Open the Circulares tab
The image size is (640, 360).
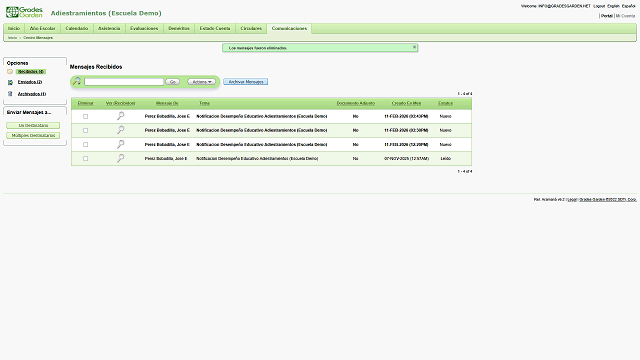[x=251, y=28]
